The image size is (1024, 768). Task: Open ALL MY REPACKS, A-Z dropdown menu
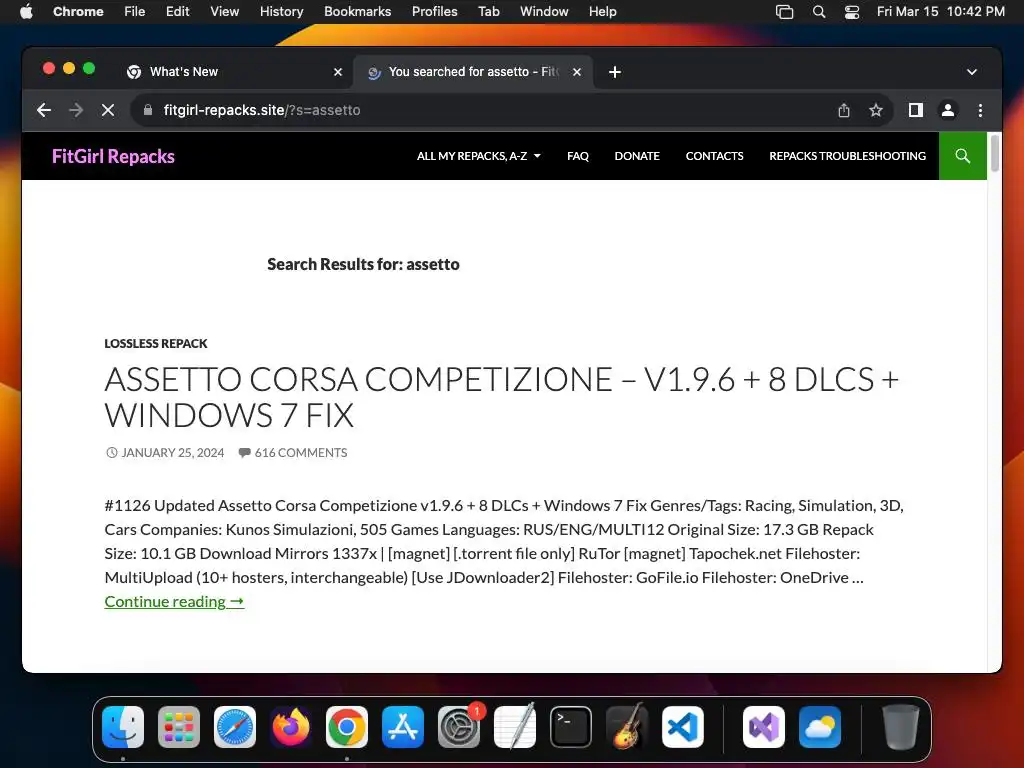479,156
